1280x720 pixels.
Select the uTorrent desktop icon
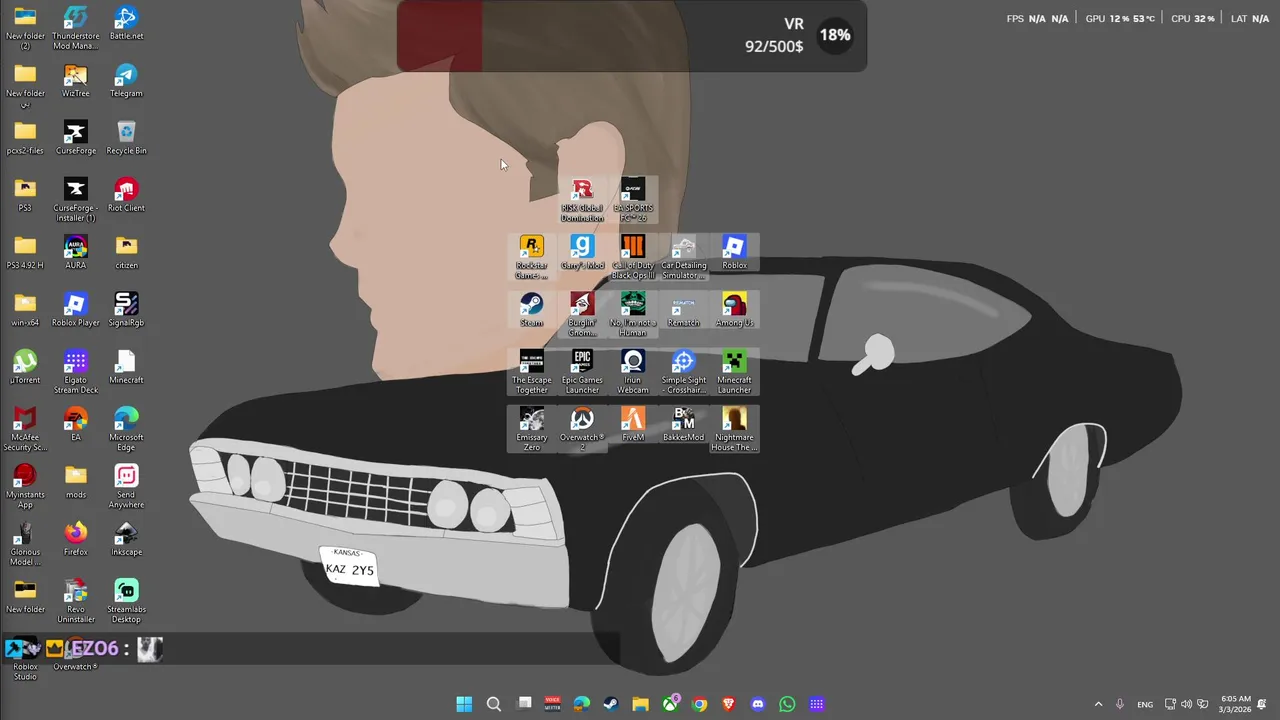coord(25,368)
